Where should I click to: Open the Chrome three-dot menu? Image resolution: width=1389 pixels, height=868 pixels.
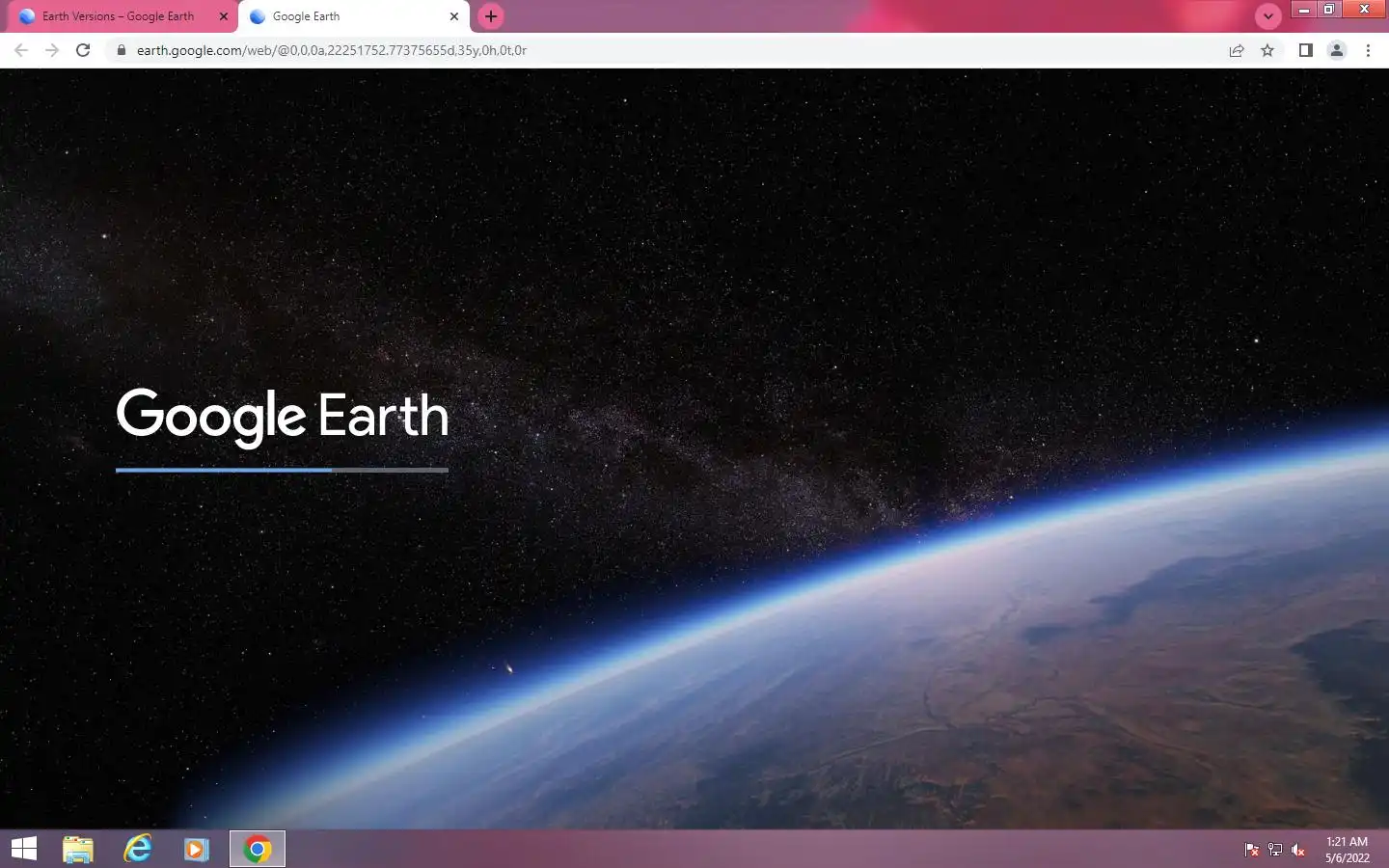[1368, 50]
